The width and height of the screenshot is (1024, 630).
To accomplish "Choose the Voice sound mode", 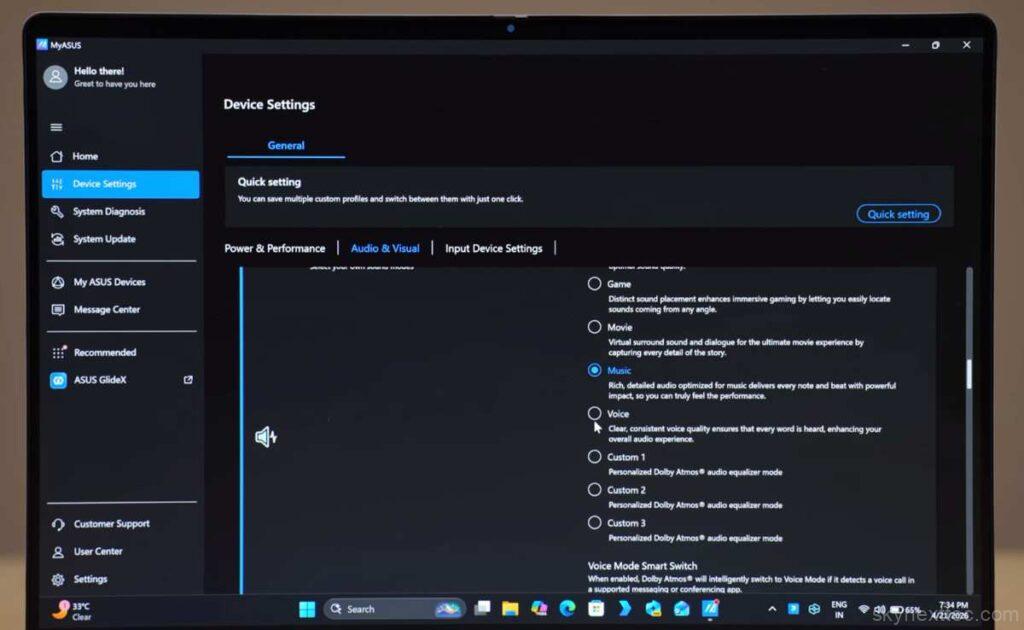I will 595,413.
